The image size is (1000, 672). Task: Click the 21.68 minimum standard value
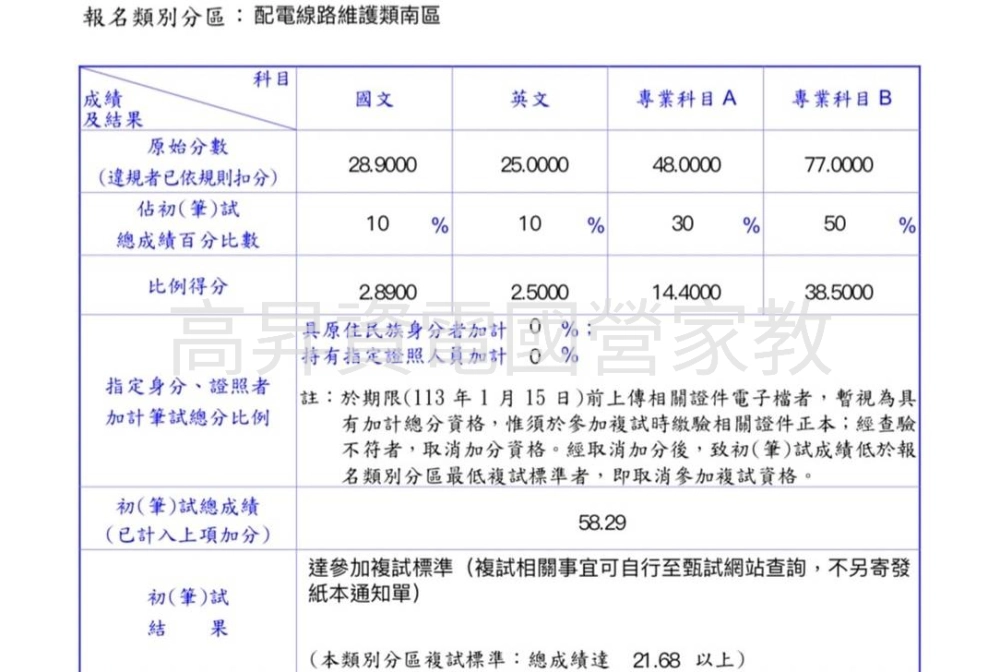655,660
